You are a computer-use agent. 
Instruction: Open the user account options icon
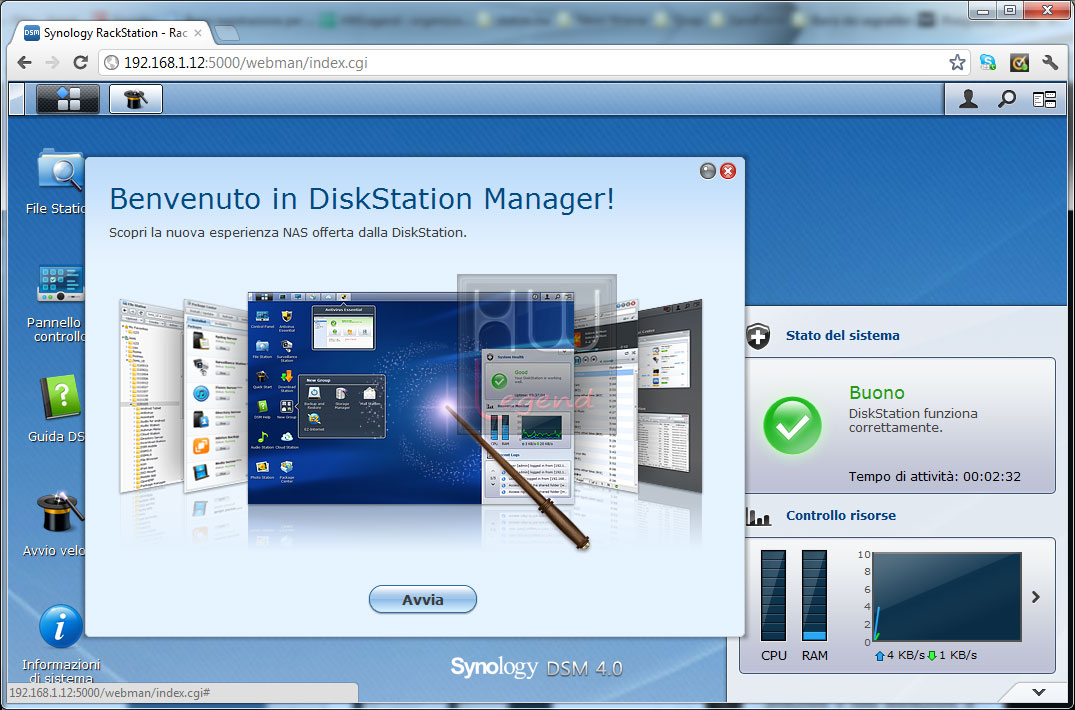(968, 99)
